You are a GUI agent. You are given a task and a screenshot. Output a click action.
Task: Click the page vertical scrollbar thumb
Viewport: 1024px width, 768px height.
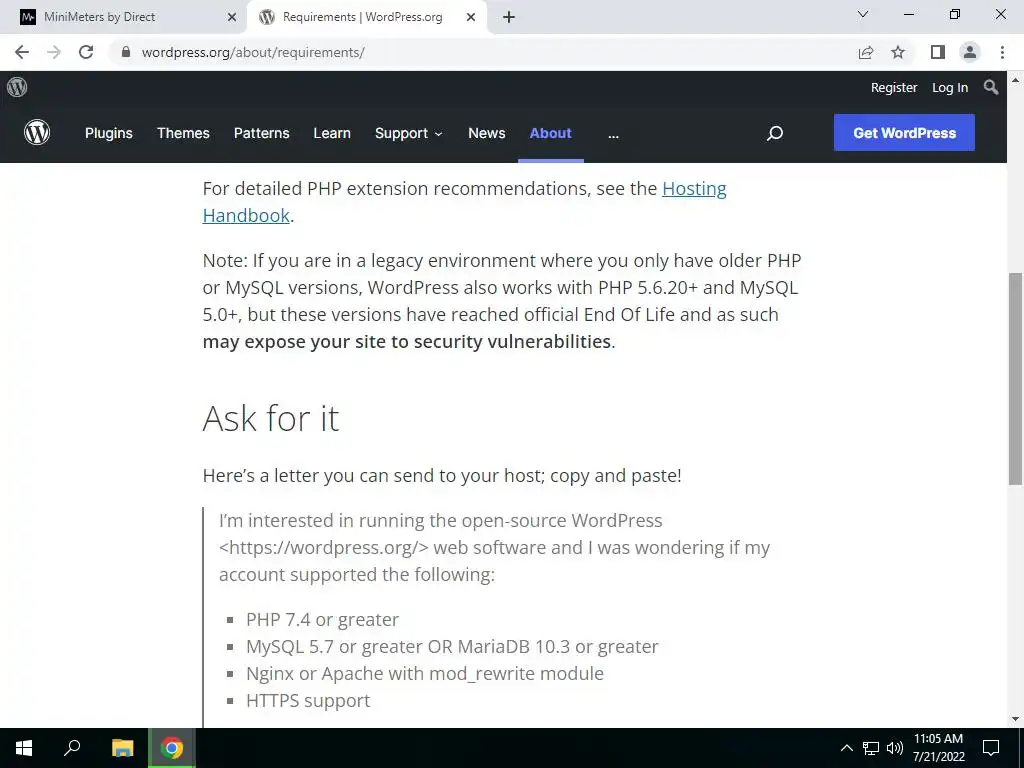point(1015,379)
